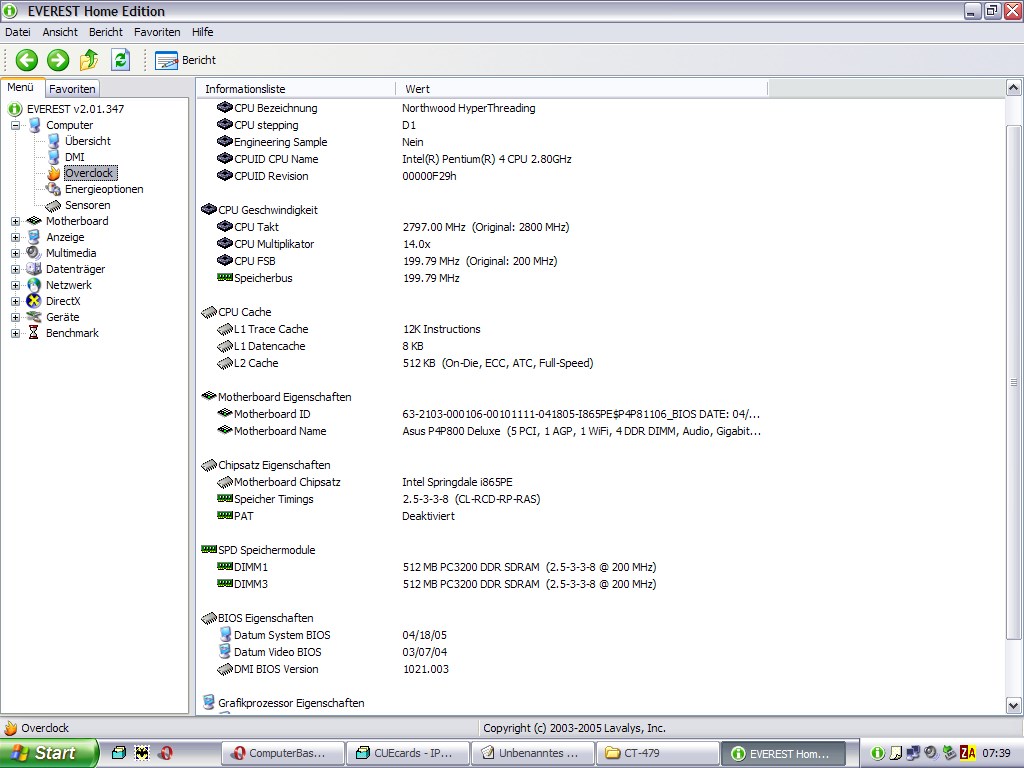Select the DIMM1 memory module row
This screenshot has width=1024, height=768.
[x=483, y=567]
